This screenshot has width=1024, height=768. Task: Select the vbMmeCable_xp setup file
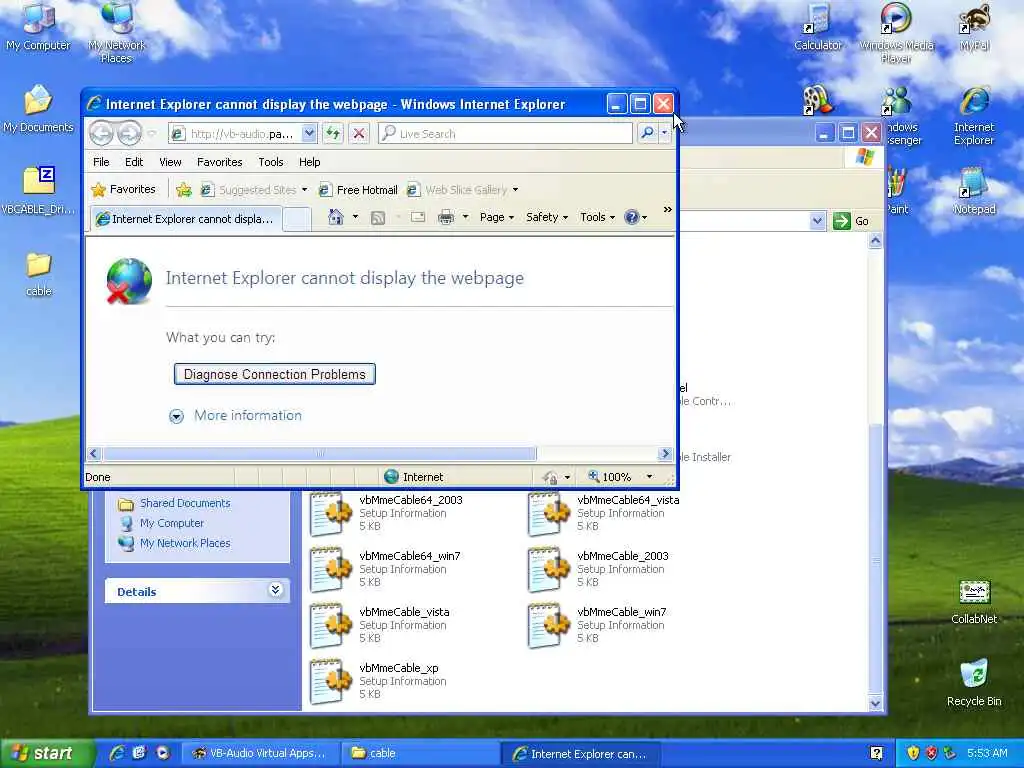pyautogui.click(x=379, y=681)
